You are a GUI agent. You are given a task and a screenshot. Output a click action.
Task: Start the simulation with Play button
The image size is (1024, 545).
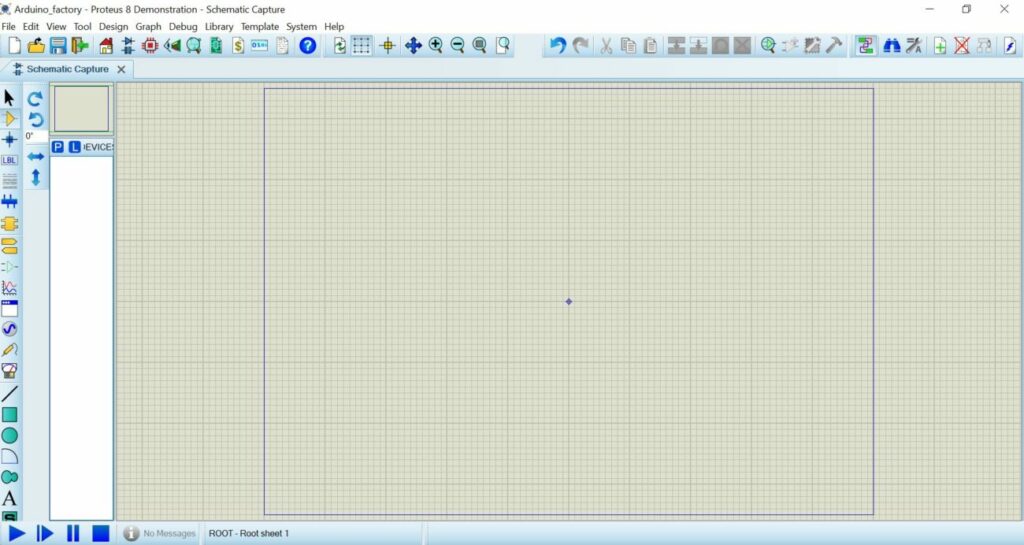(x=17, y=533)
